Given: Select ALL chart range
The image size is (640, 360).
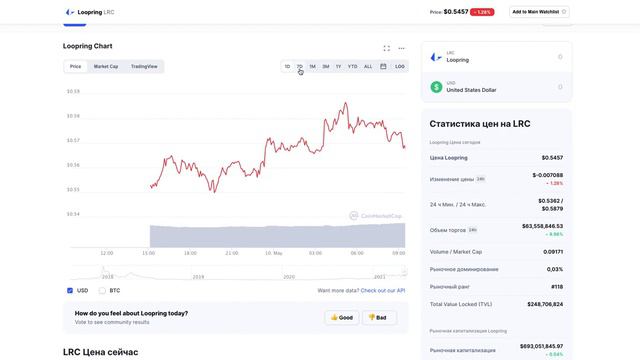Looking at the screenshot, I should [368, 66].
